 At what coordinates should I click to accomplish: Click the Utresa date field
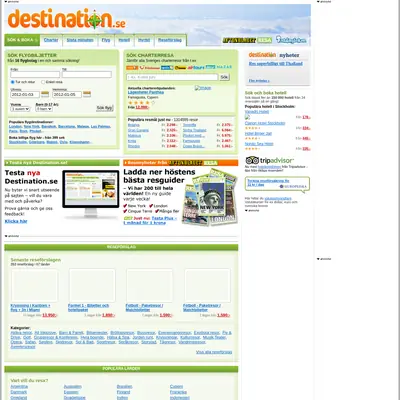point(25,95)
